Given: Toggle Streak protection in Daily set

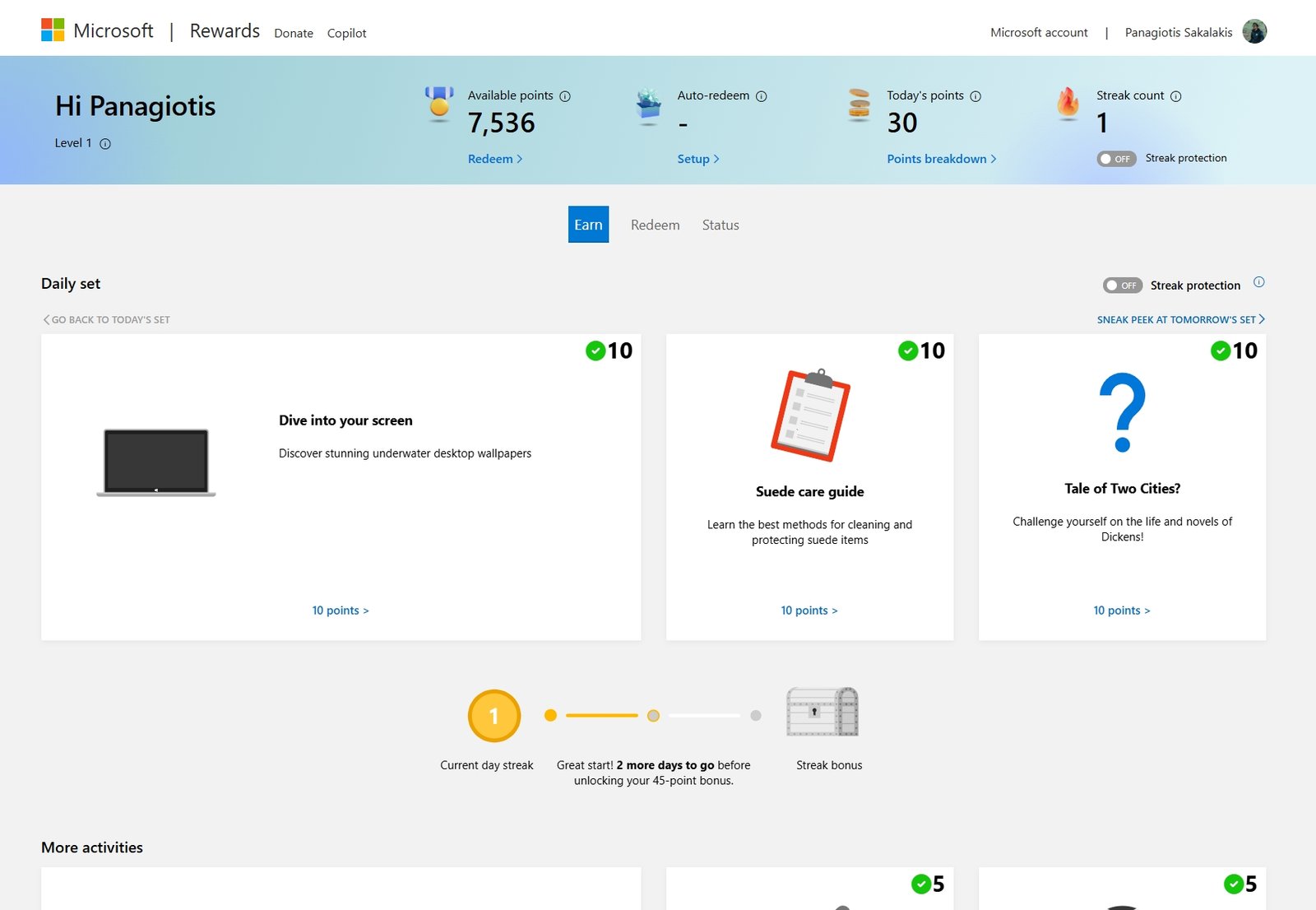Looking at the screenshot, I should pyautogui.click(x=1123, y=286).
